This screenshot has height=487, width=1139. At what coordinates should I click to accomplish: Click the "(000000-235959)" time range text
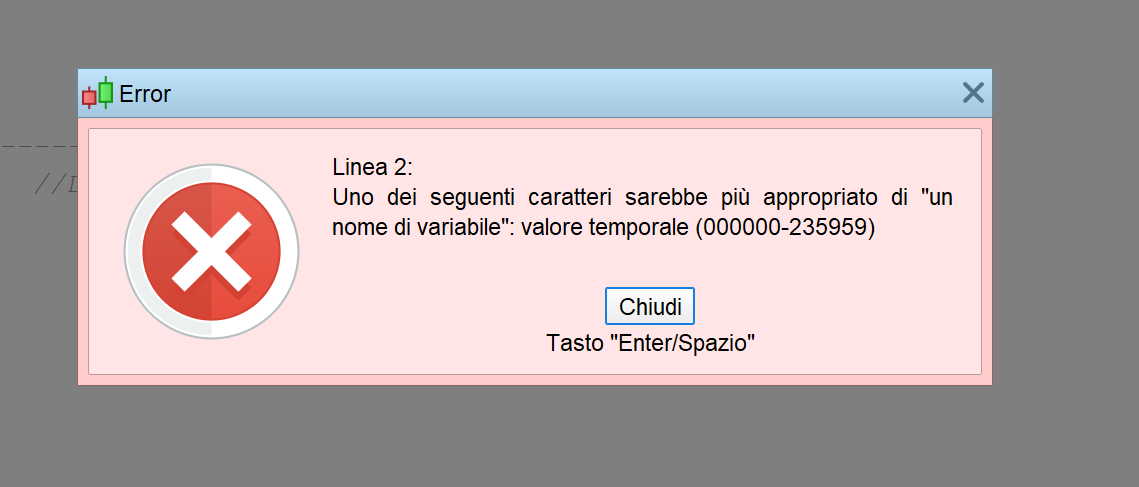(785, 227)
